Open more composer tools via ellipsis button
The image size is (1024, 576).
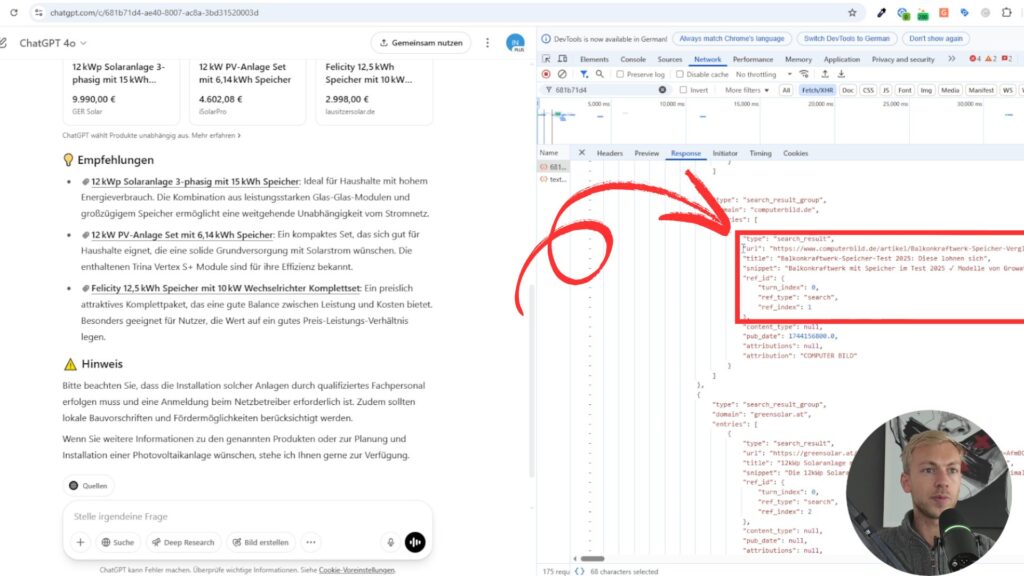click(311, 542)
